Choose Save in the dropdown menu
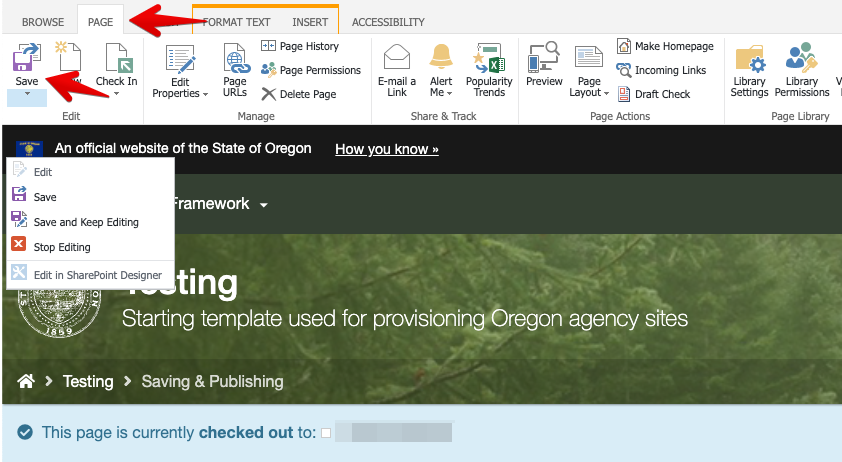This screenshot has height=462, width=842. (x=90, y=197)
